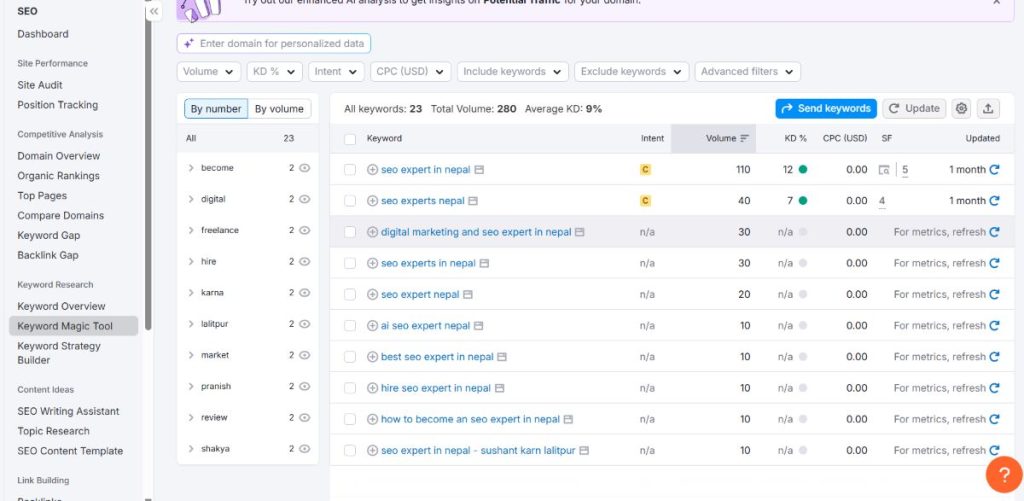This screenshot has height=501, width=1024.
Task: Refresh metrics for digital marketing and seo expert
Action: click(994, 232)
